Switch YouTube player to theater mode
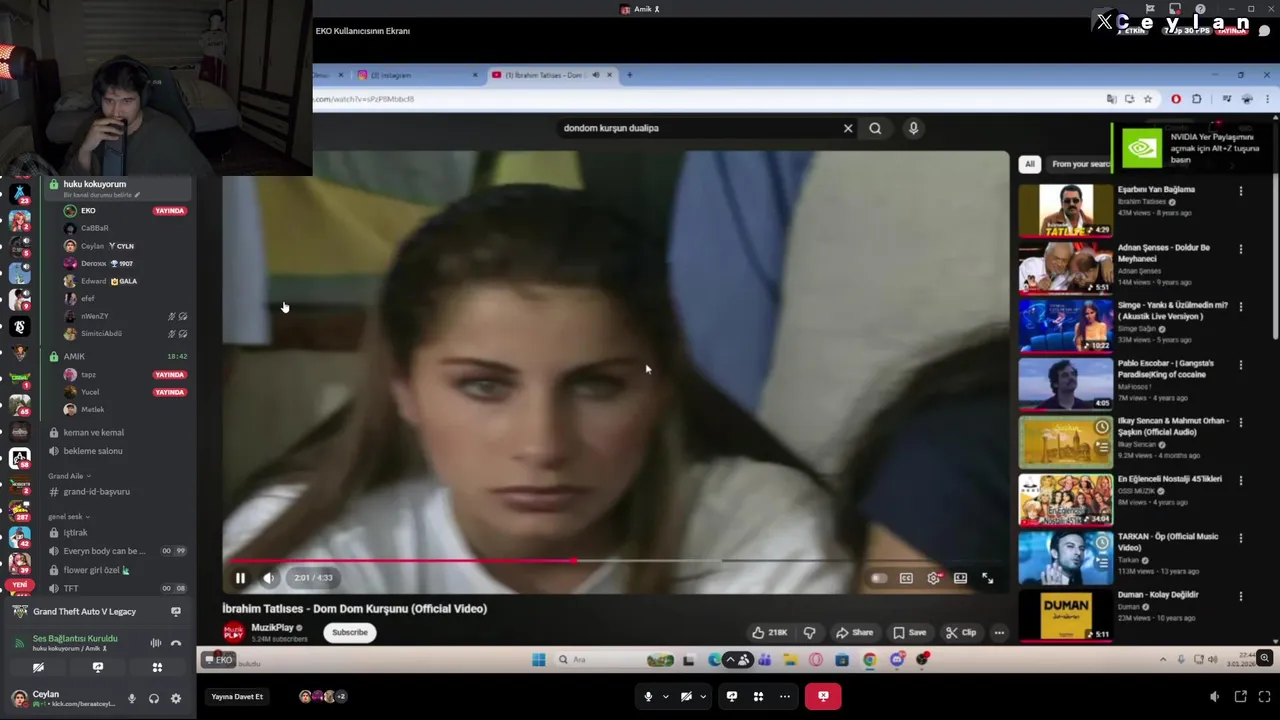 point(960,578)
